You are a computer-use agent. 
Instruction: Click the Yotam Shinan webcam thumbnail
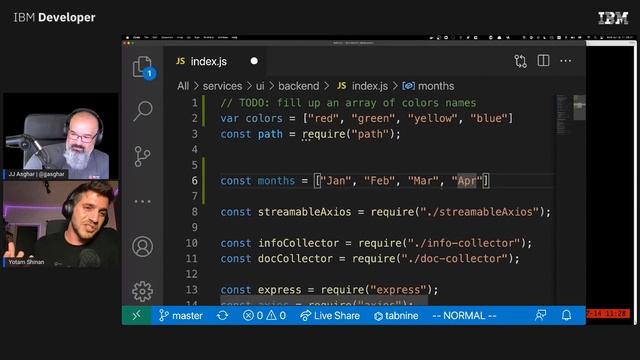(x=60, y=224)
